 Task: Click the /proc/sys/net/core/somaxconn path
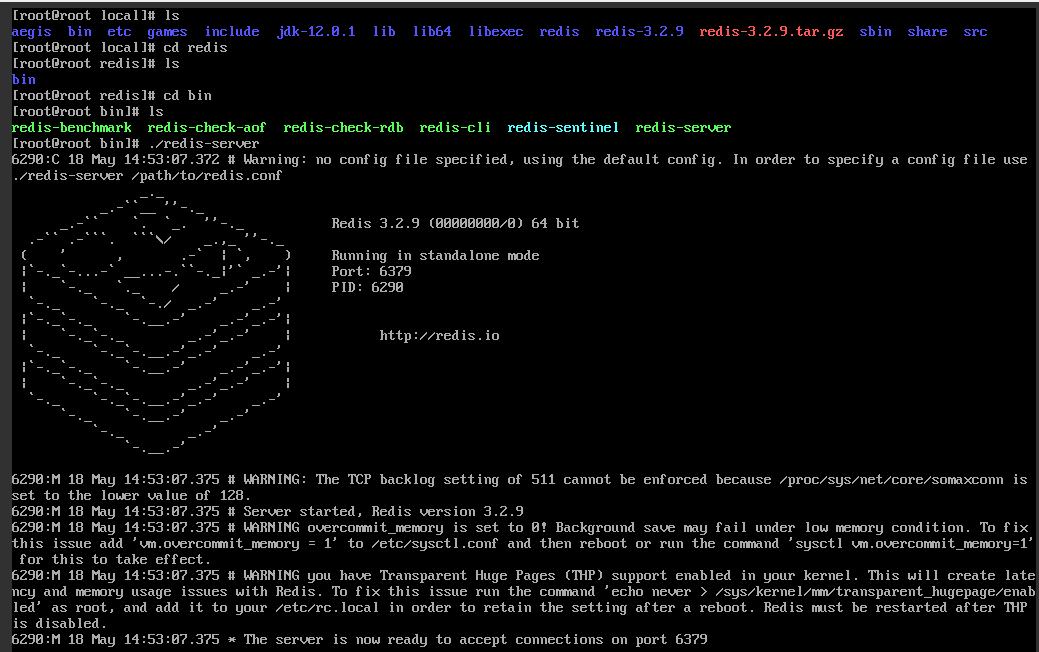(891, 480)
